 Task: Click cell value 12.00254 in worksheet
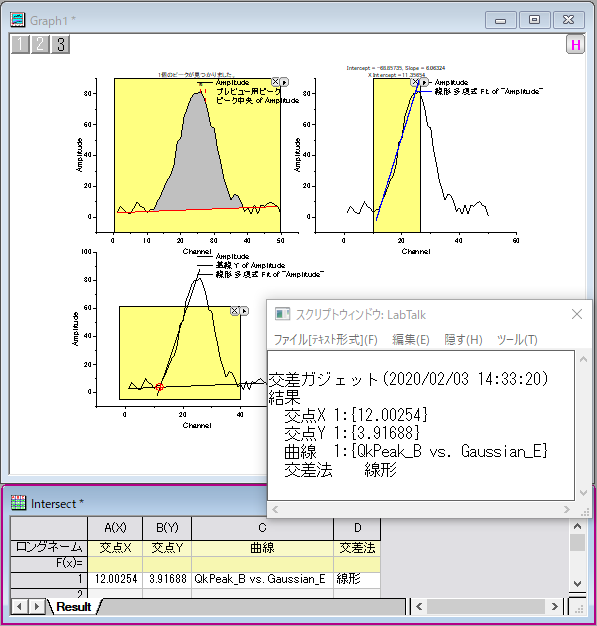(115, 579)
